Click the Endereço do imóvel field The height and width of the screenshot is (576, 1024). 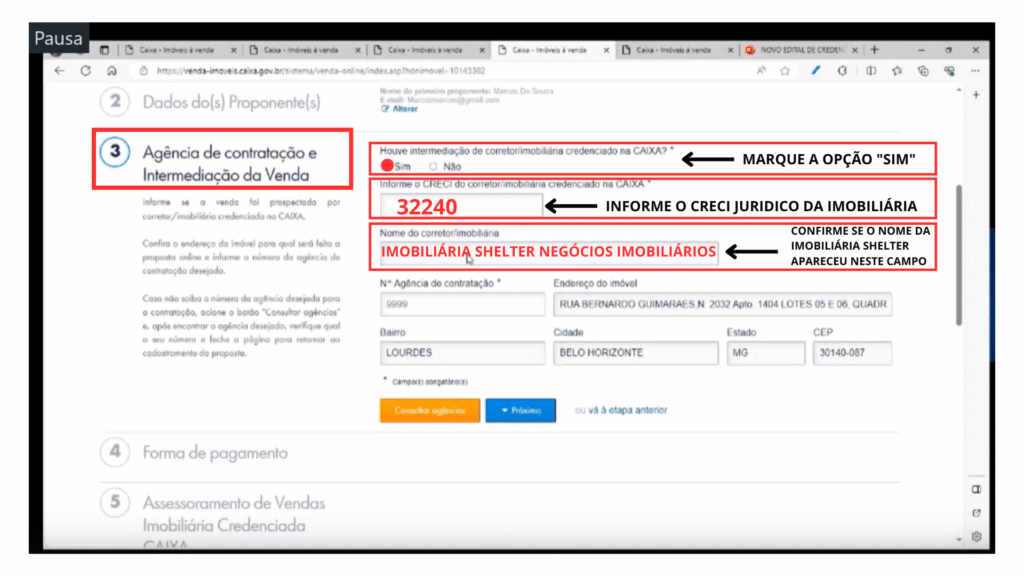pyautogui.click(x=722, y=304)
